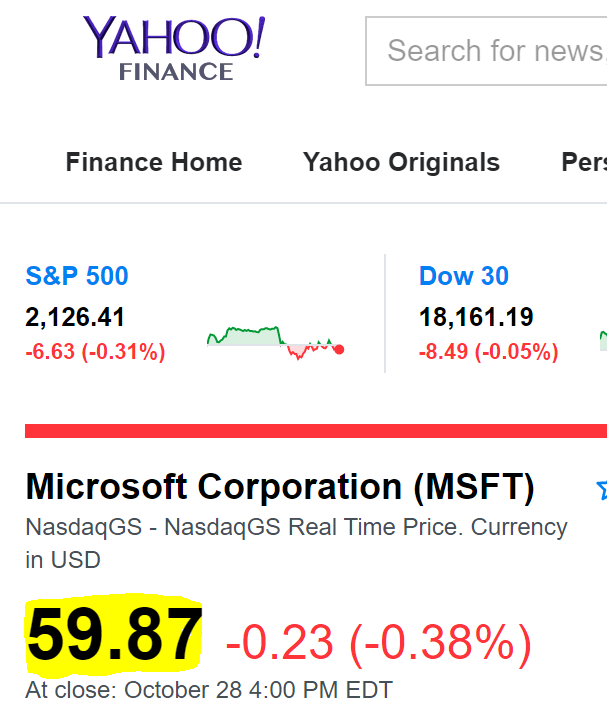Click the S&P 500 value 2,126.41
607x708 pixels.
click(75, 318)
